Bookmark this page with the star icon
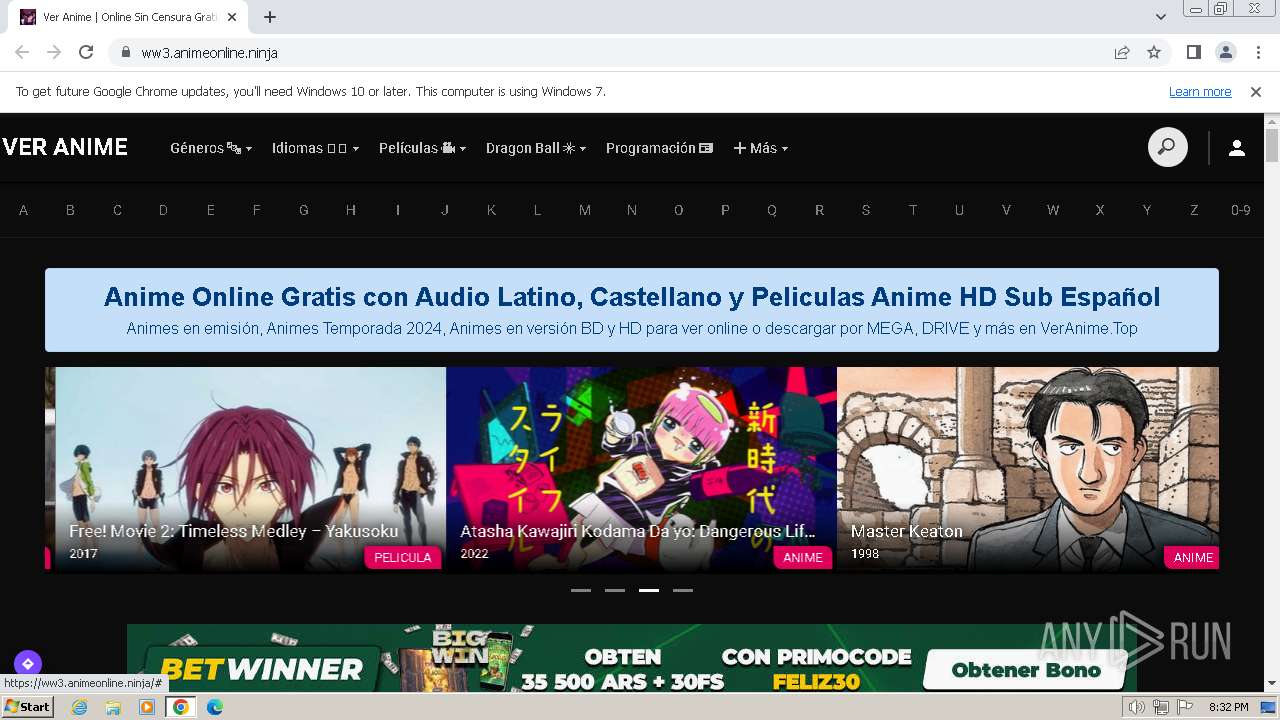Image resolution: width=1280 pixels, height=720 pixels. [x=1154, y=52]
